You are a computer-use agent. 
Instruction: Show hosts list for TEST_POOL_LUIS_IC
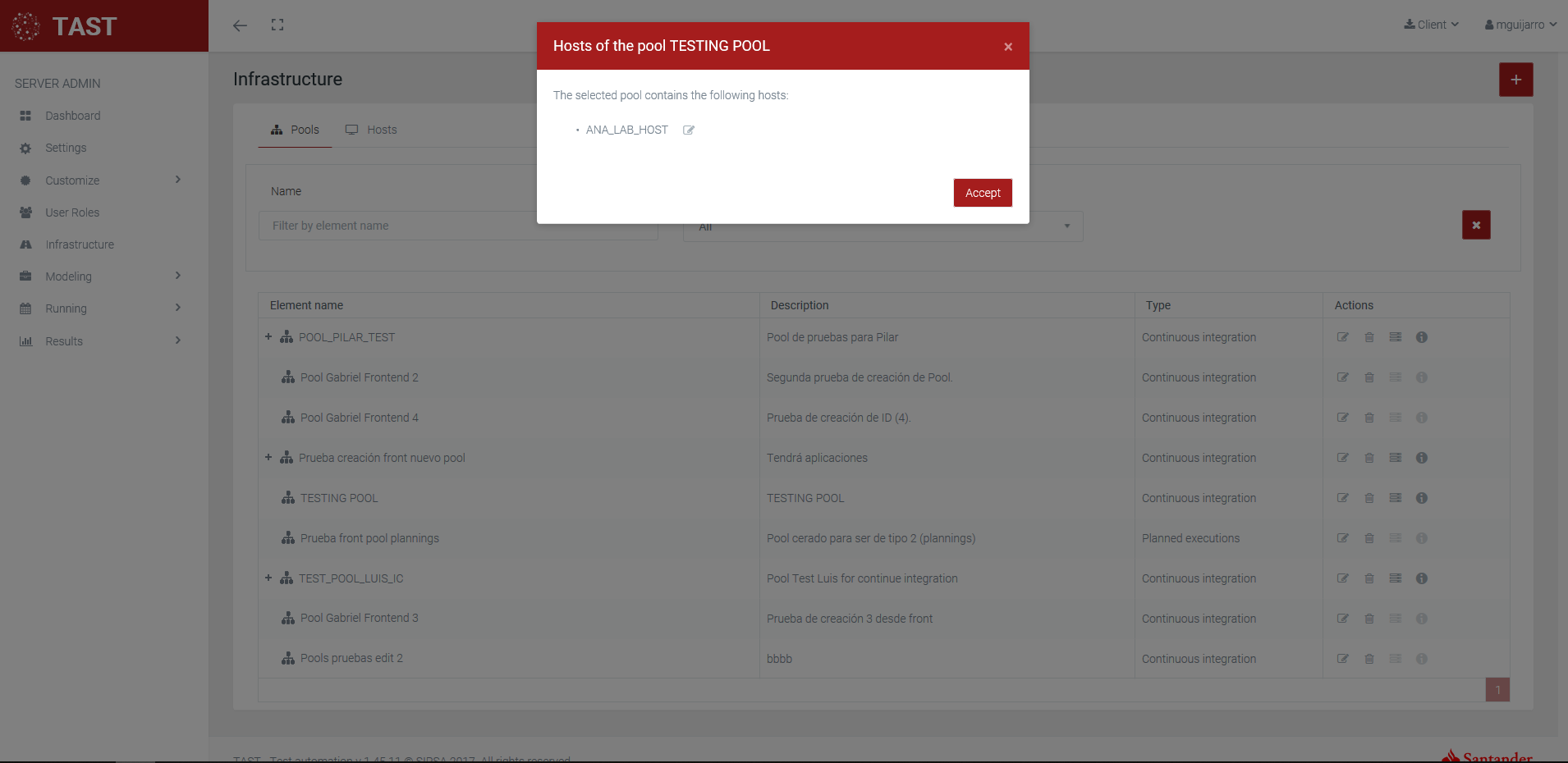[x=1396, y=578]
